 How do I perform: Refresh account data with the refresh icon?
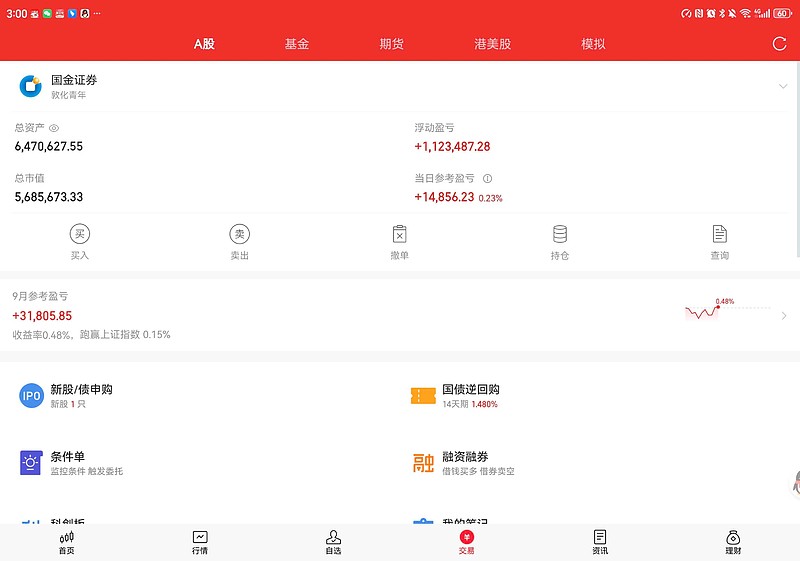(x=779, y=44)
